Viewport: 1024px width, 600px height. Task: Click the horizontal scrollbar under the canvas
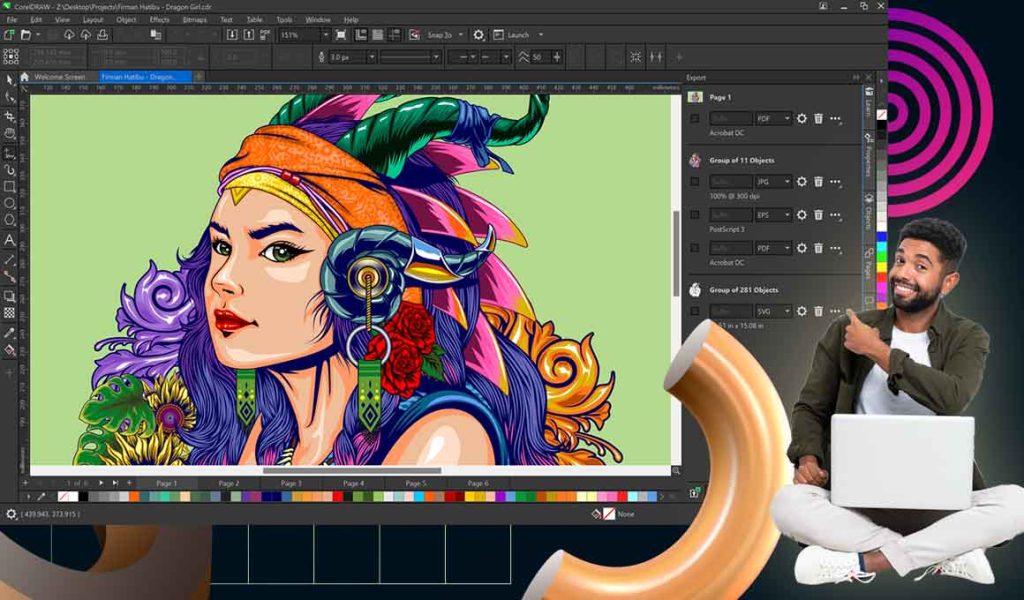[352, 471]
